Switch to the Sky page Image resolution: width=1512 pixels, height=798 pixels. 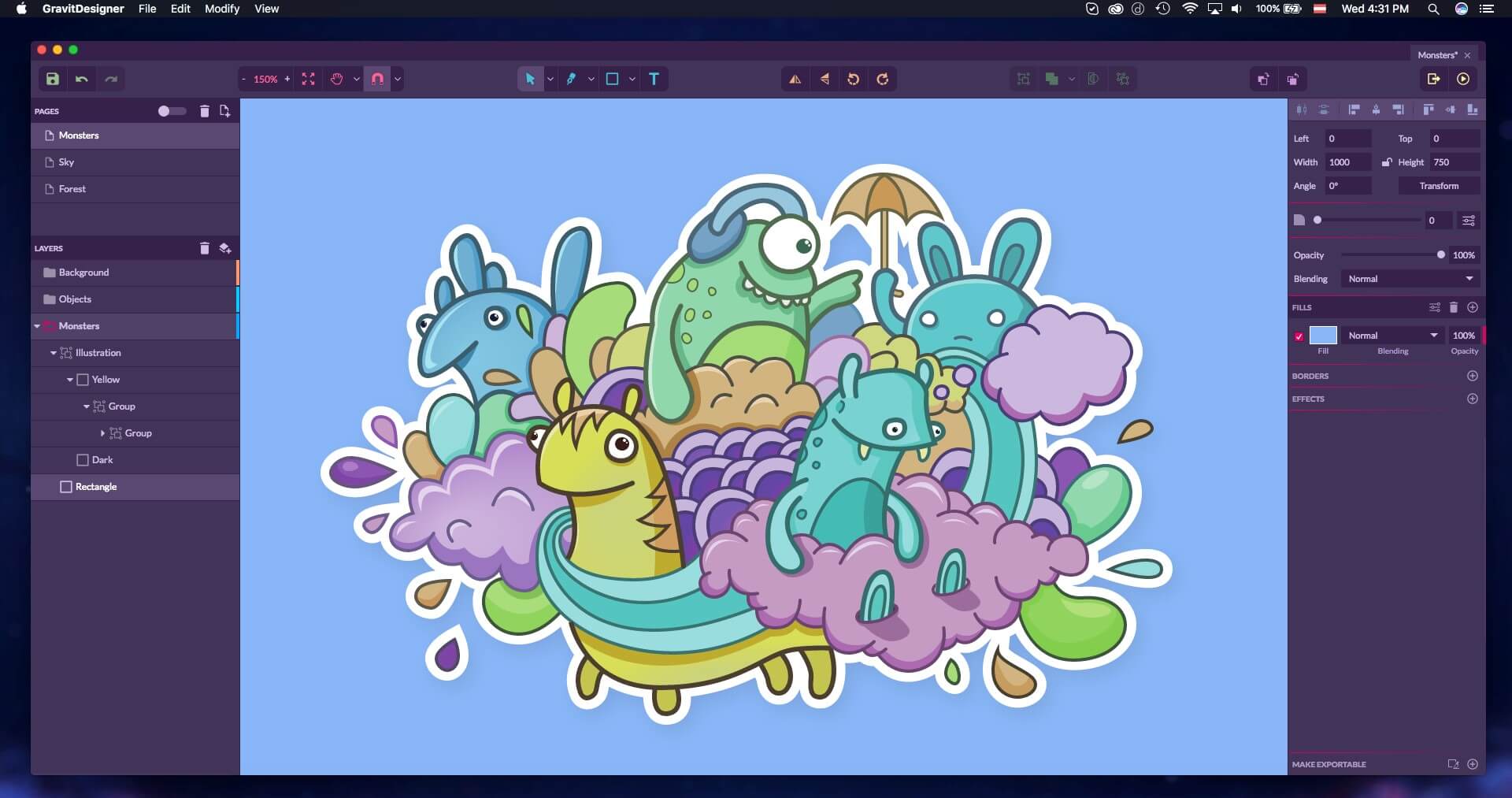(67, 162)
